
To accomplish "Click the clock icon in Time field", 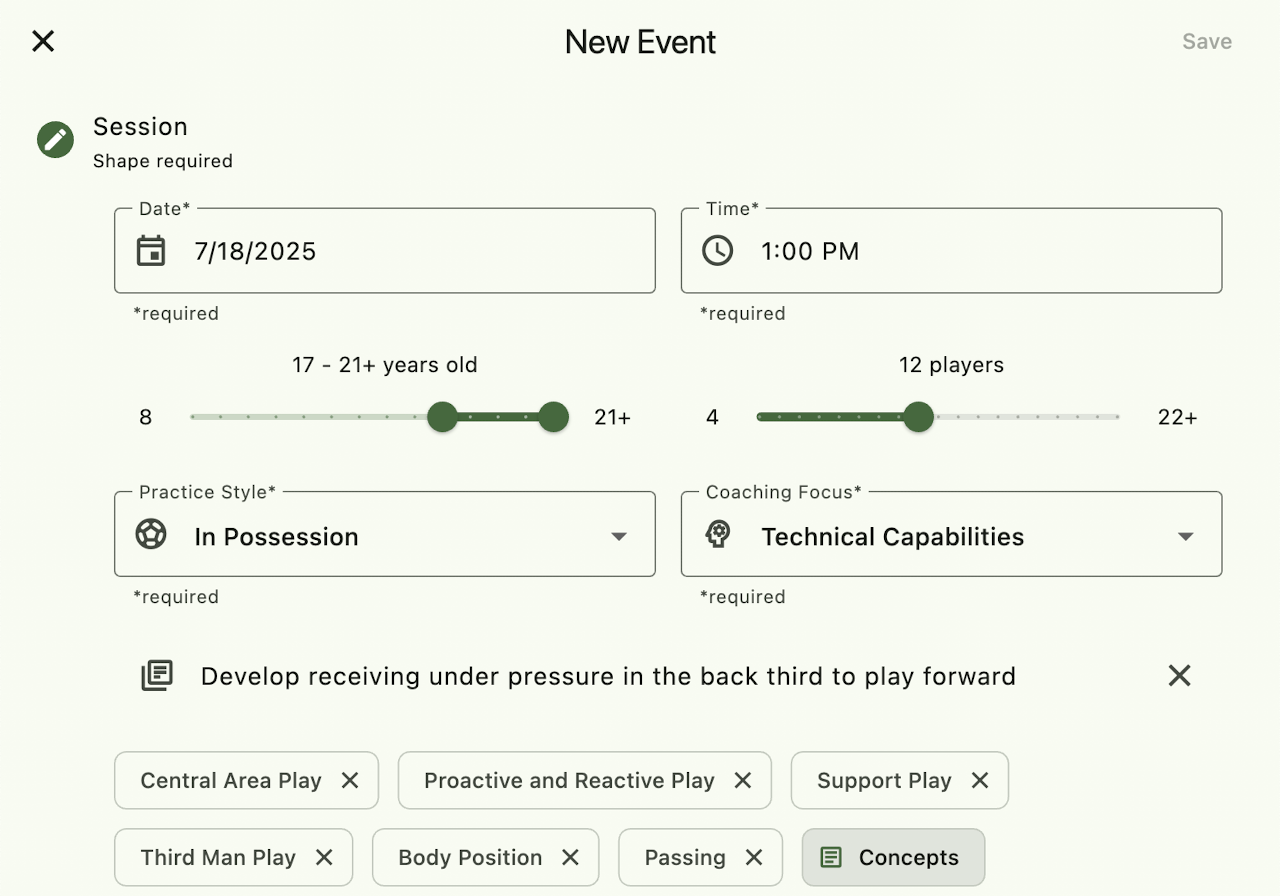I will [717, 250].
